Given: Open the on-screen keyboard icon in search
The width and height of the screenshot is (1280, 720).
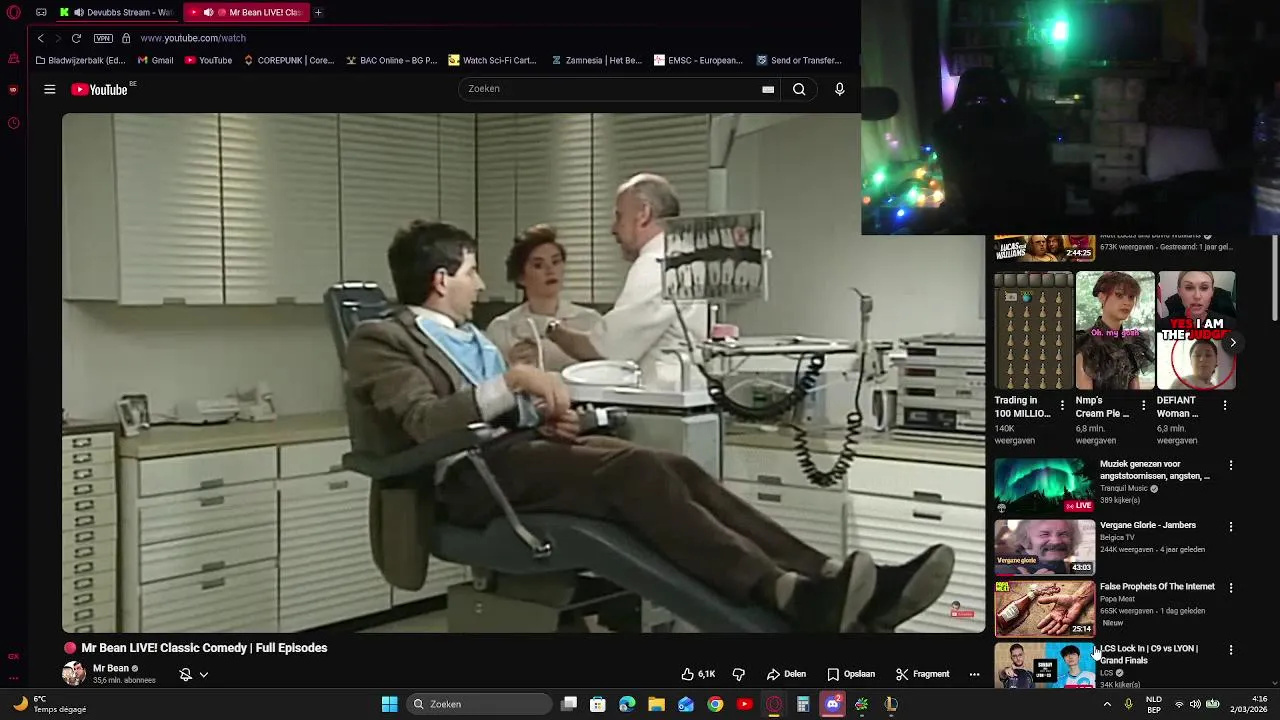Looking at the screenshot, I should (768, 89).
